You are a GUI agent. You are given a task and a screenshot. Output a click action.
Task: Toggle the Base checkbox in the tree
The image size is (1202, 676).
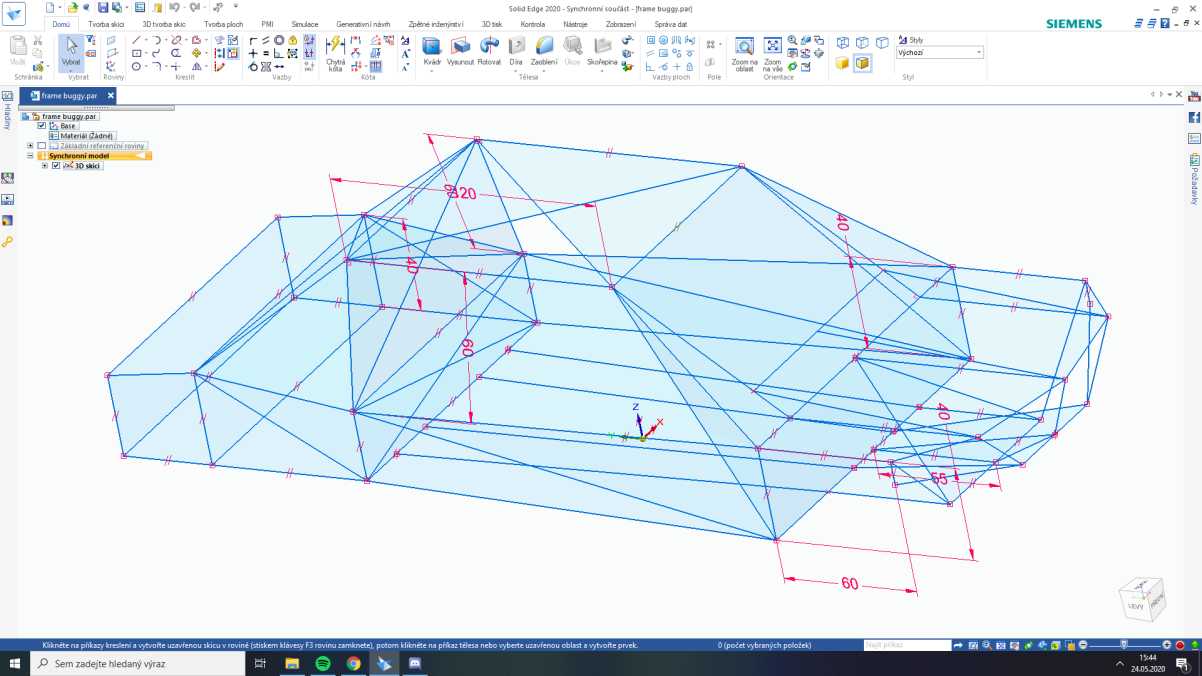click(x=41, y=126)
